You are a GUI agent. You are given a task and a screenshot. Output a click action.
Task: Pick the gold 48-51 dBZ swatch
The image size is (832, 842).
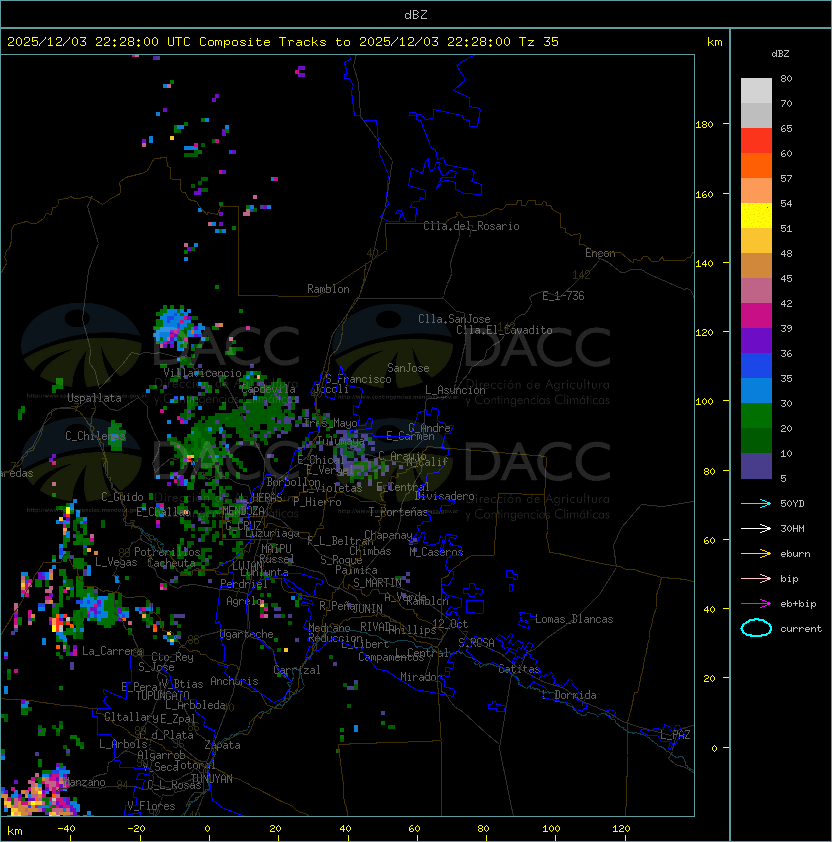(756, 241)
